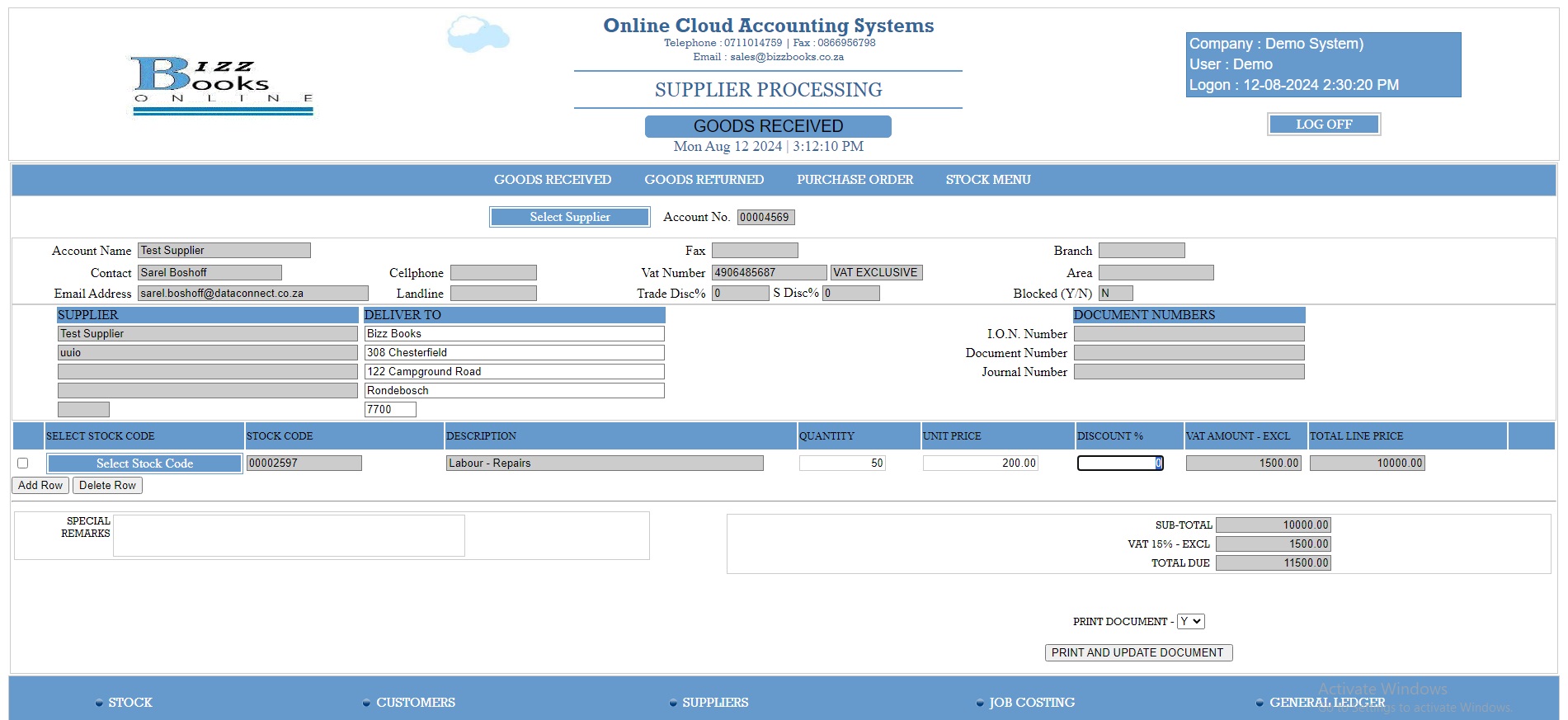Click the Quantity field showing 50
Image resolution: width=1568 pixels, height=720 pixels.
841,464
